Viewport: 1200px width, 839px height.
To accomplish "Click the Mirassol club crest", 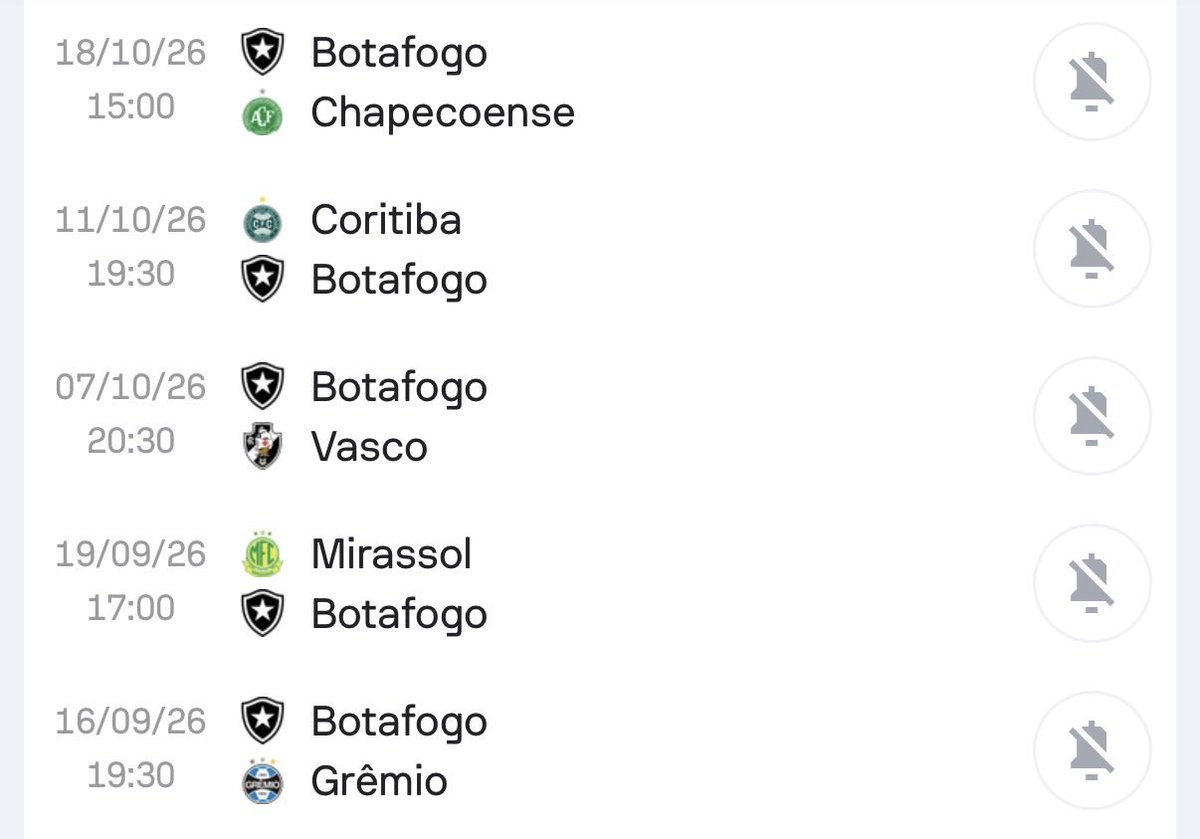I will 263,555.
